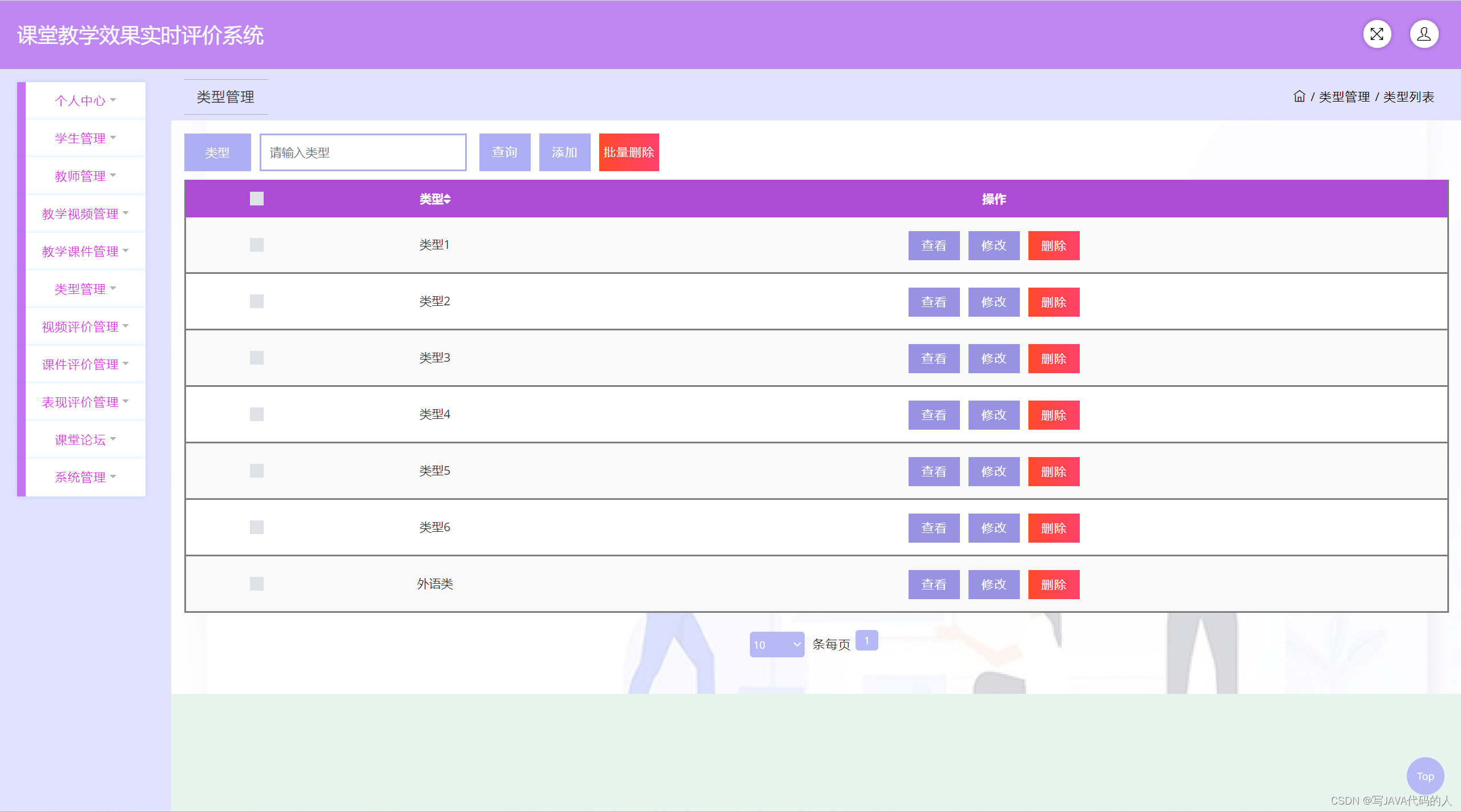This screenshot has height=812, width=1461.
Task: Click page number 1 in pagination
Action: (x=866, y=640)
